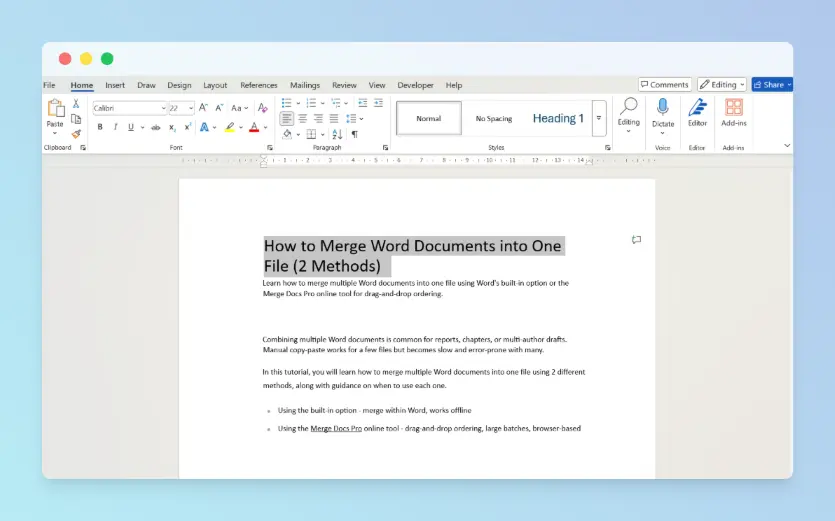
Task: Center align the paragraph
Action: (x=302, y=118)
